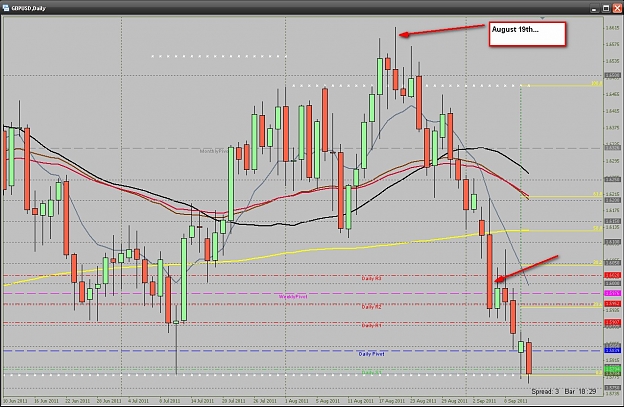
Task: Select the MonthlyPivot line label
Action: click(214, 151)
